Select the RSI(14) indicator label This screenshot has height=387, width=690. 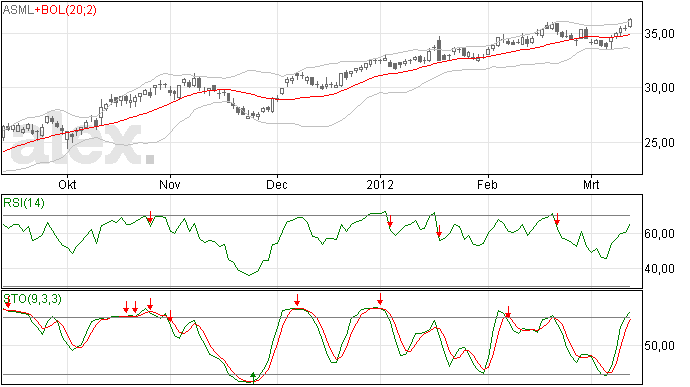pos(24,203)
